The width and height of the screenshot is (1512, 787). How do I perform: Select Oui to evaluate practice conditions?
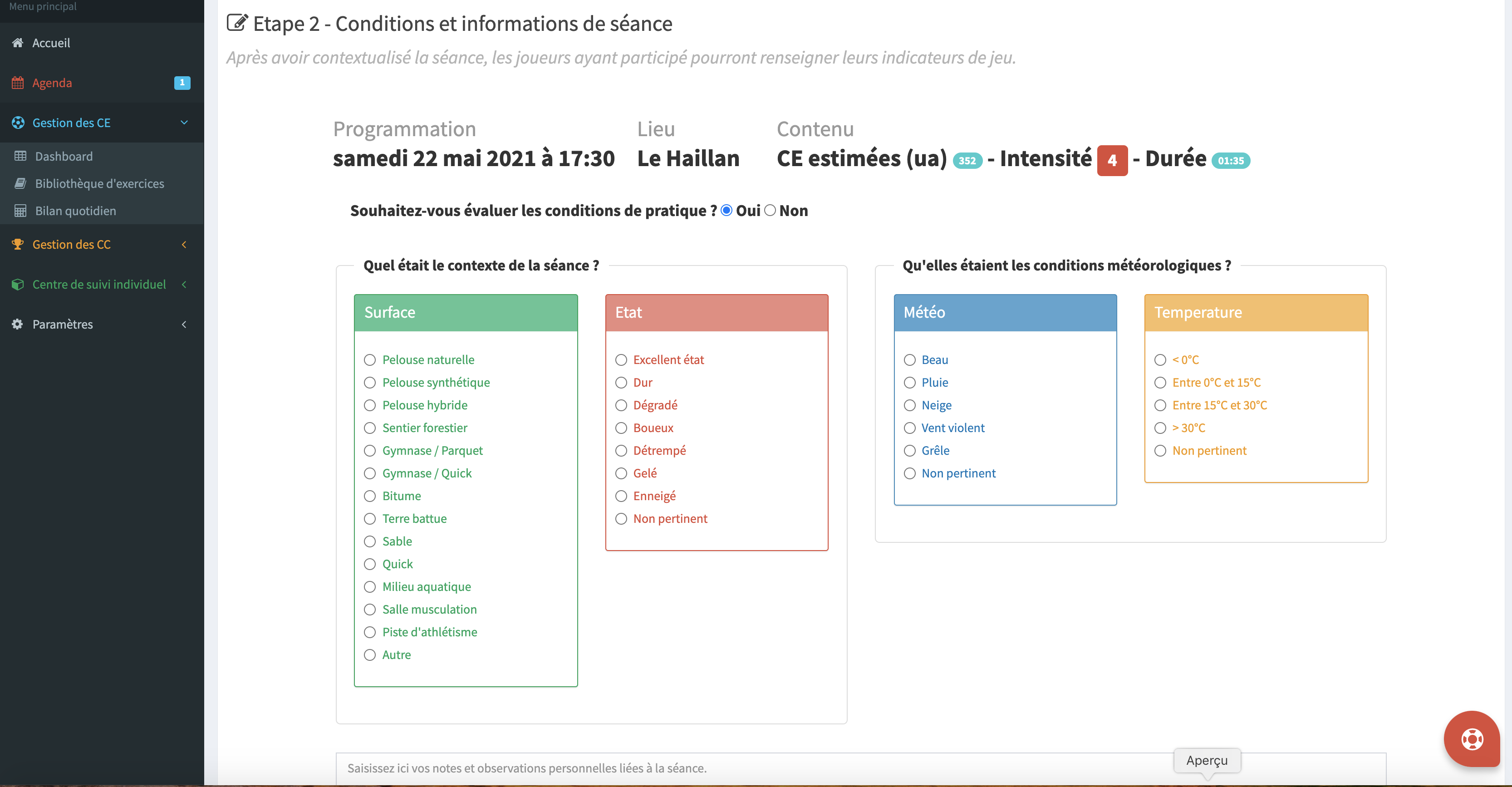(x=727, y=210)
